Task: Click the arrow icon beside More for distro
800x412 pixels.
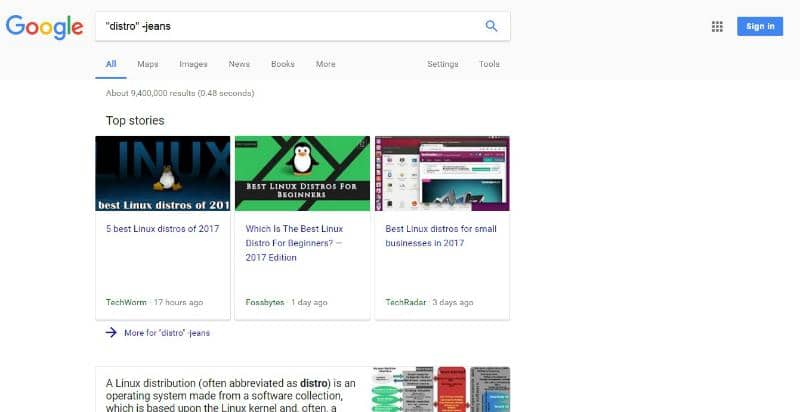Action: pos(111,333)
